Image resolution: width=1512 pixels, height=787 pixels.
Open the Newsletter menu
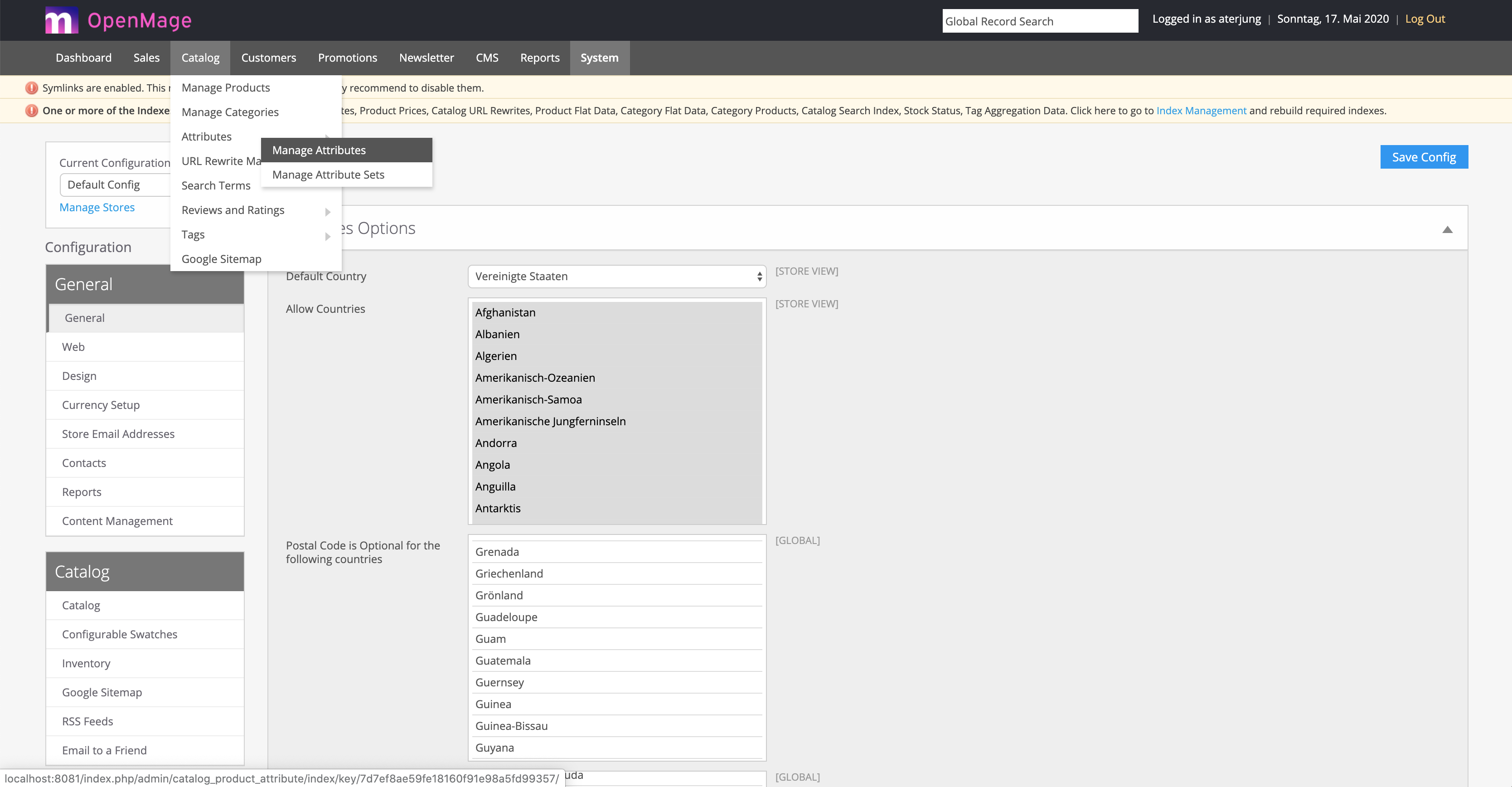(426, 58)
